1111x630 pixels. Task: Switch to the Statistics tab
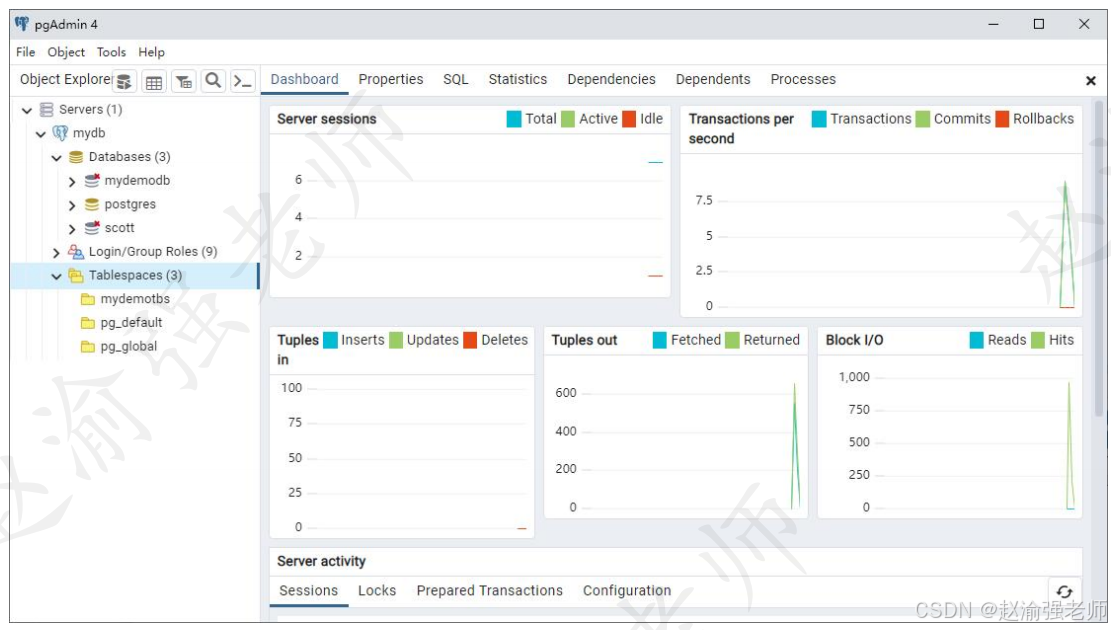tap(517, 79)
